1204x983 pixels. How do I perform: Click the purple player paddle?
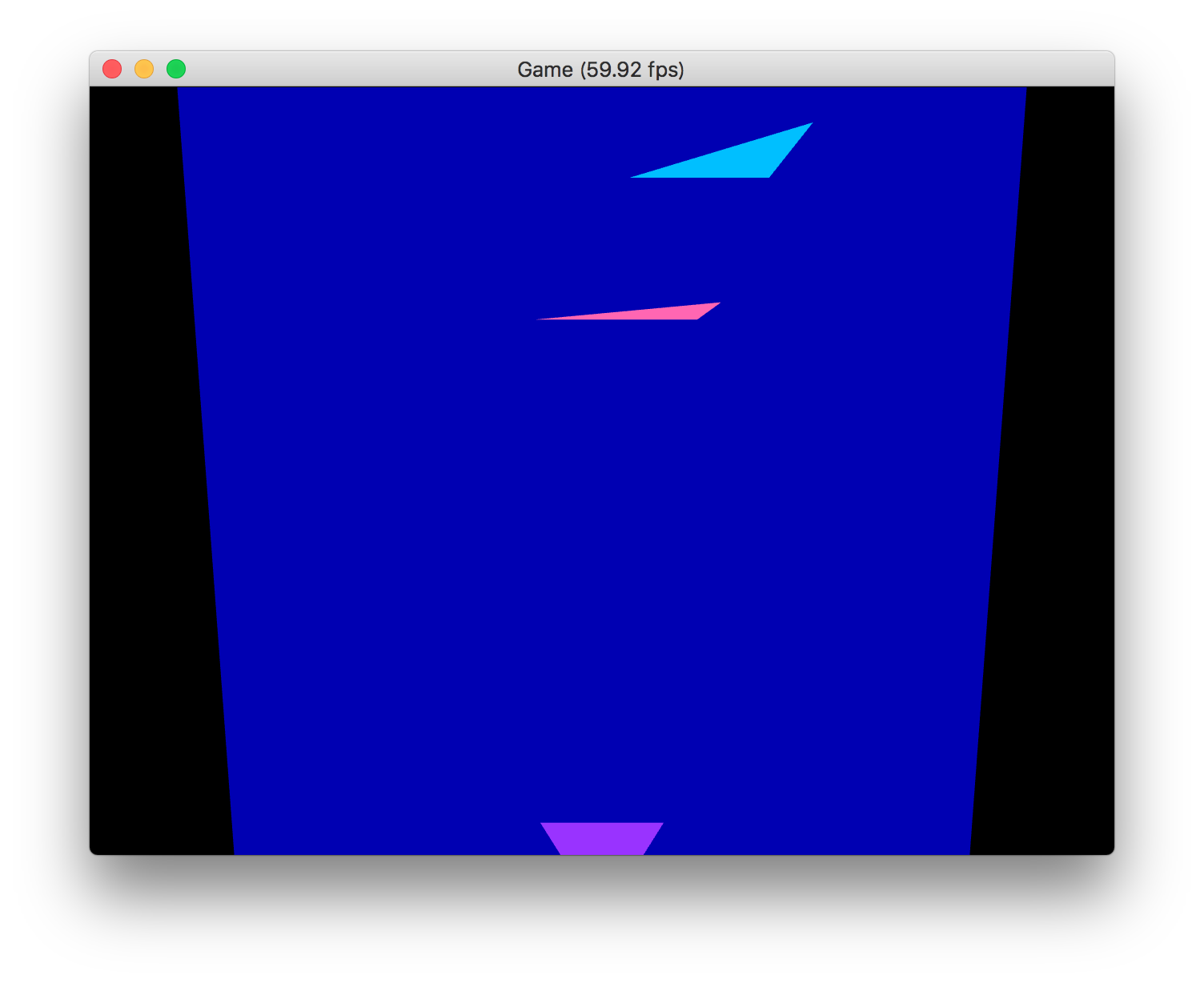click(x=602, y=837)
